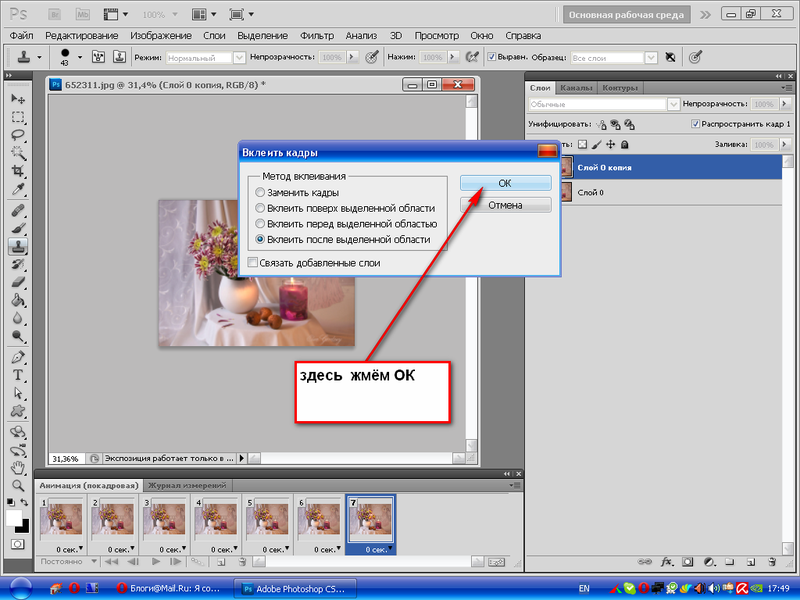Add a layer mask from Layers panel
The height and width of the screenshot is (600, 800).
(x=688, y=562)
